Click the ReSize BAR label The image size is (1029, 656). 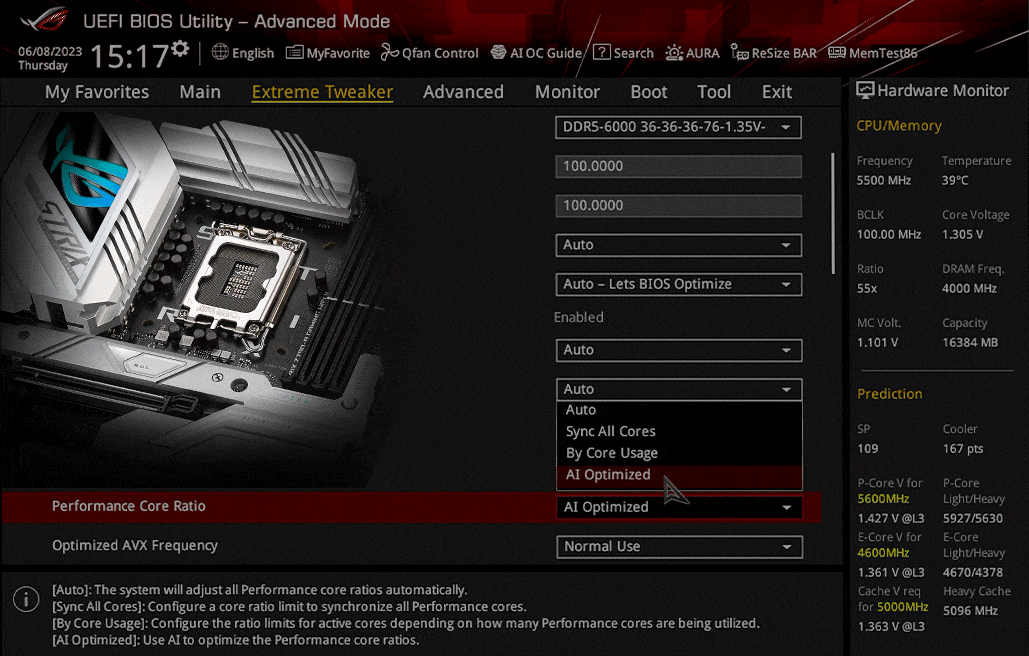[x=784, y=53]
